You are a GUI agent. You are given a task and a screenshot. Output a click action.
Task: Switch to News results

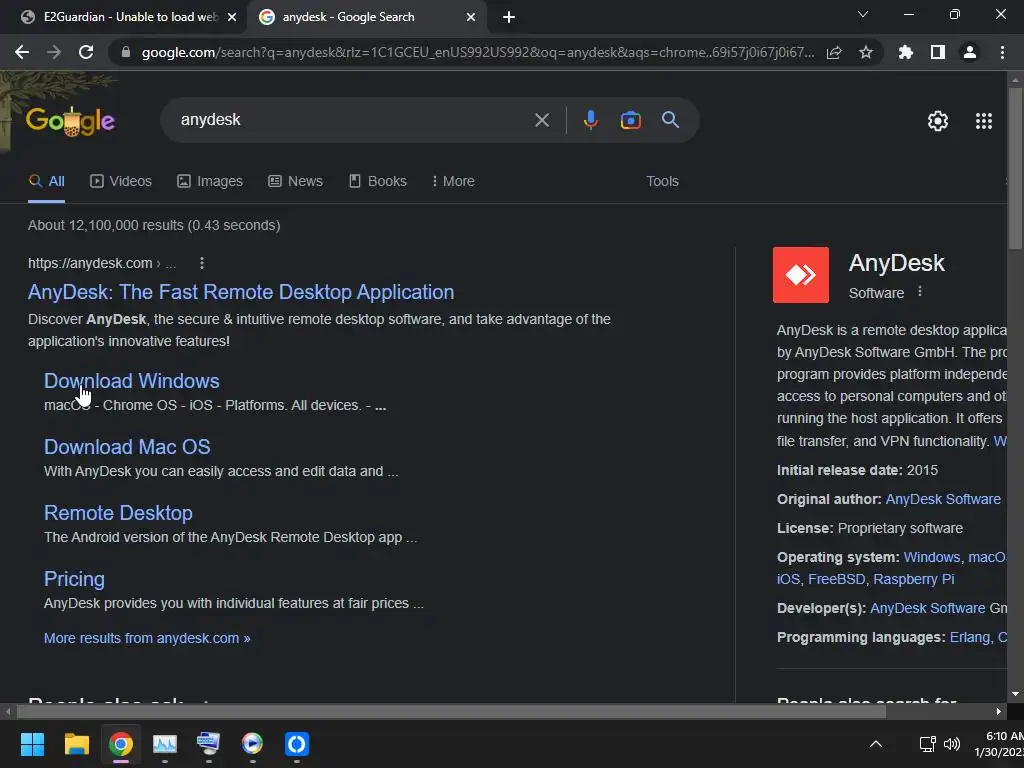pyautogui.click(x=295, y=182)
